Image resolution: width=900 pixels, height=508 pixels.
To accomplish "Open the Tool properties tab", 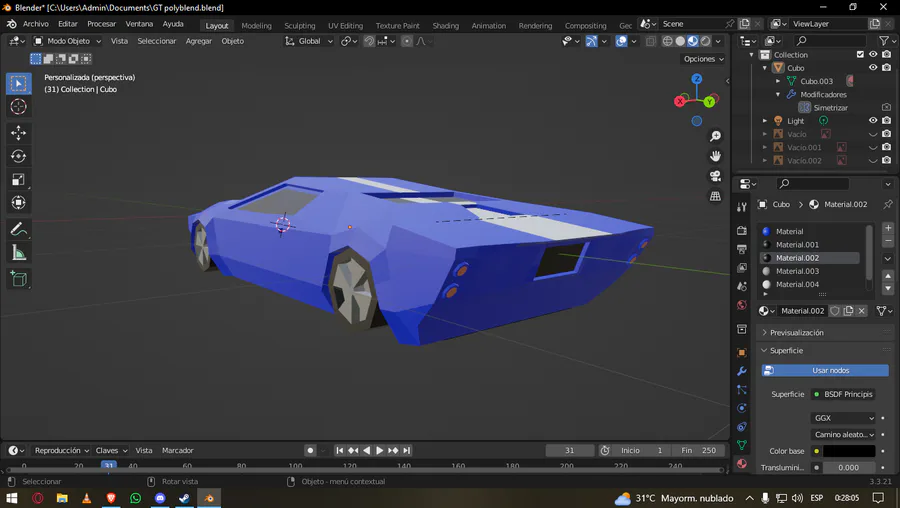I will tap(742, 207).
